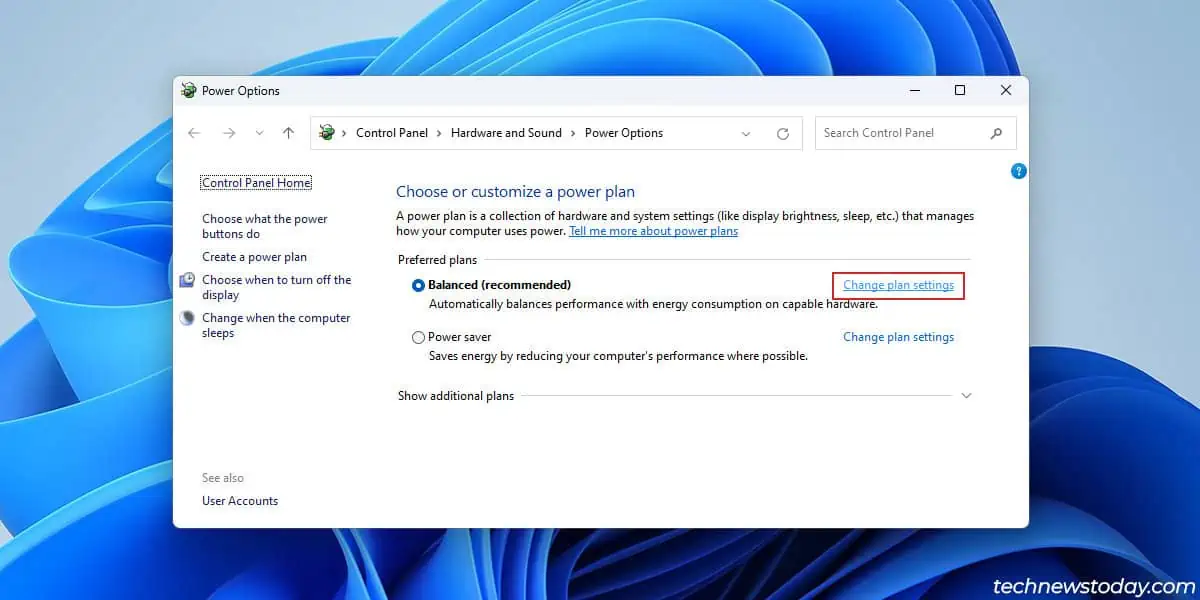1200x600 pixels.
Task: Click the moon icon beside computer sleeps
Action: pyautogui.click(x=187, y=318)
